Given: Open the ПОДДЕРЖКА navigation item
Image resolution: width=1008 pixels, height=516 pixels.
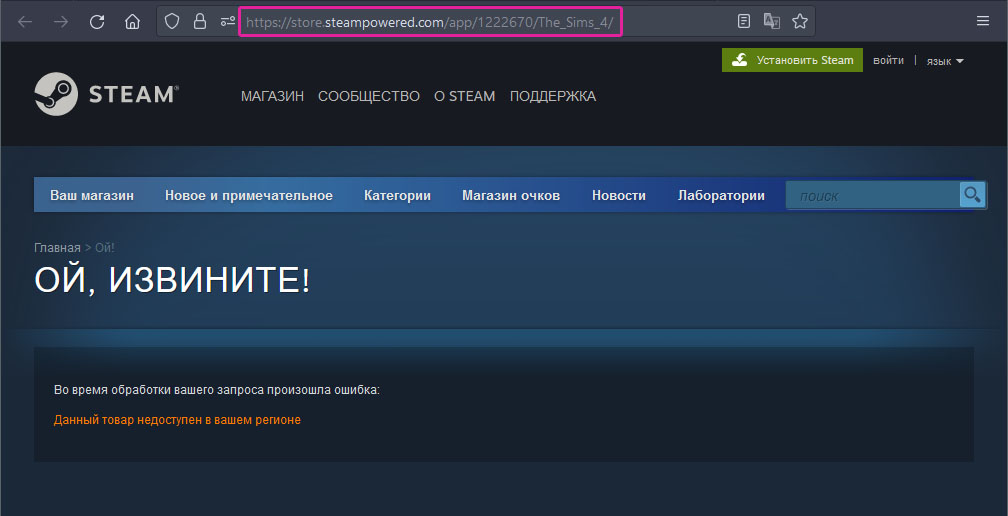Looking at the screenshot, I should (552, 97).
